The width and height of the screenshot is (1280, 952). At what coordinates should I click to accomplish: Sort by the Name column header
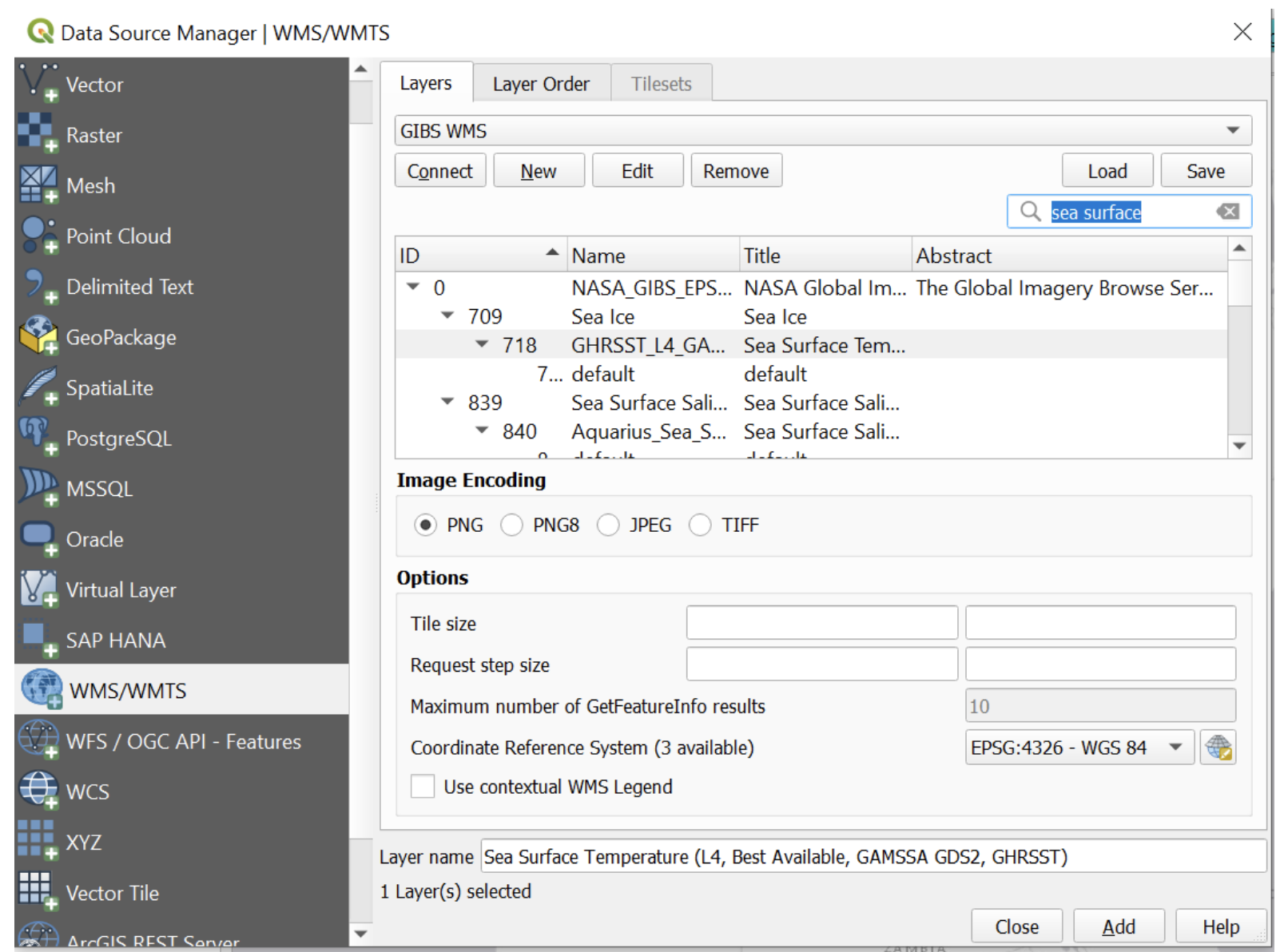tap(653, 255)
